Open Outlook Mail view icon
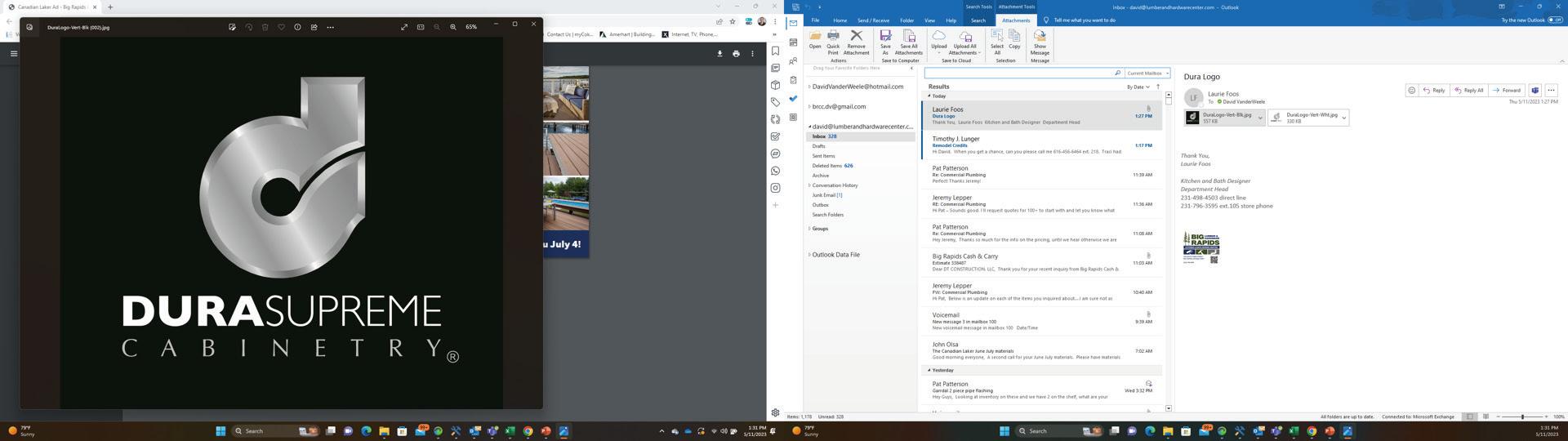This screenshot has height=441, width=1568. [793, 23]
